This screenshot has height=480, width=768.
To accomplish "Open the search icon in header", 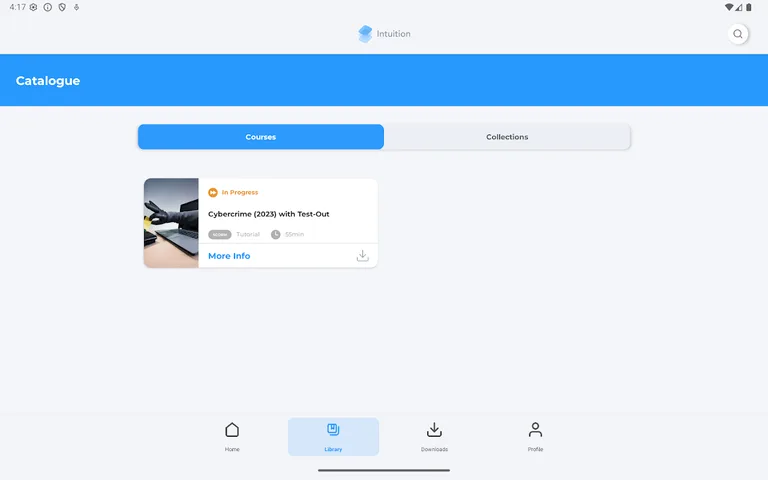I will coord(738,34).
